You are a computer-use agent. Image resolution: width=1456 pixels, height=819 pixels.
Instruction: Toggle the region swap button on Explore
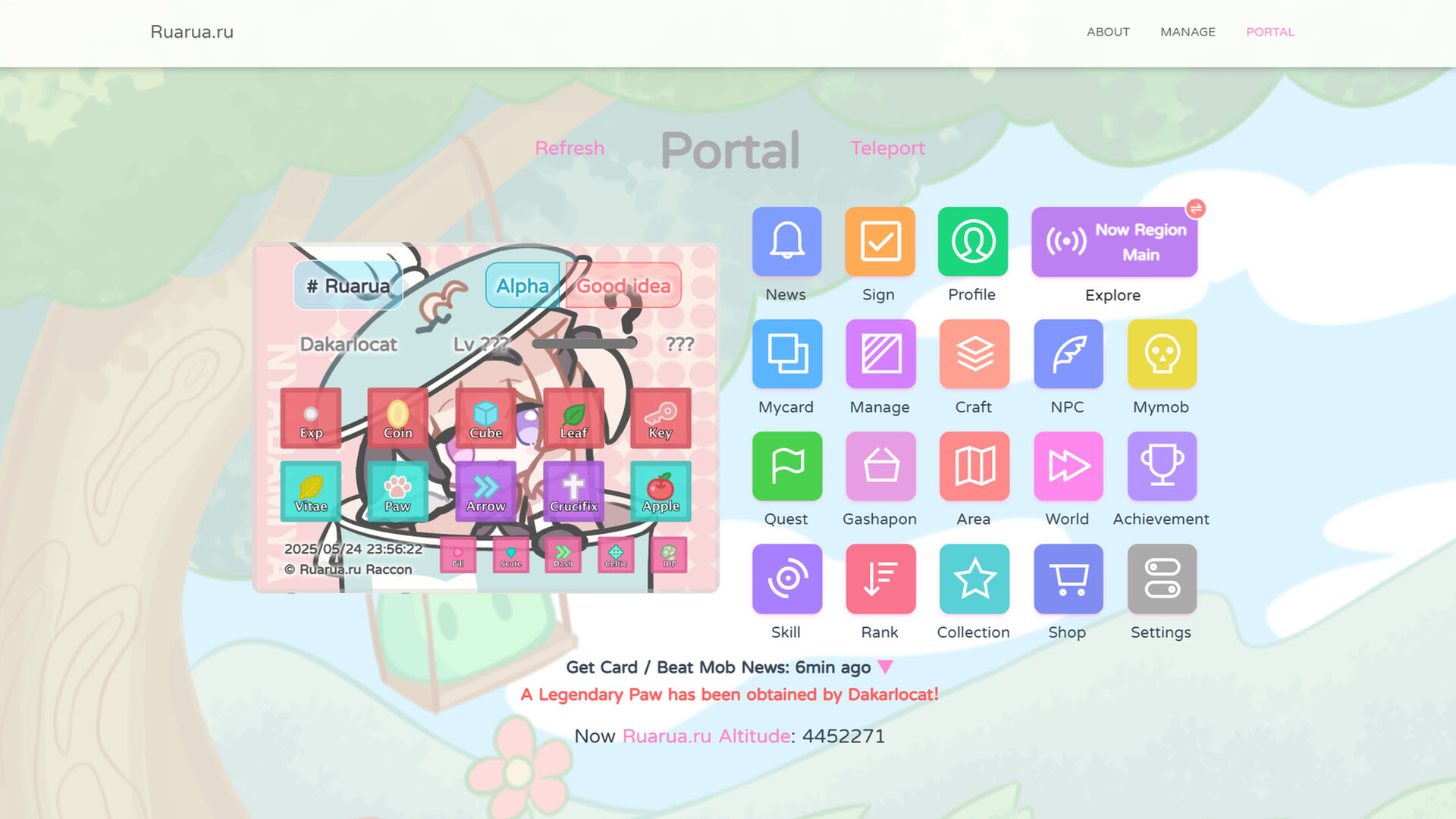pyautogui.click(x=1197, y=209)
